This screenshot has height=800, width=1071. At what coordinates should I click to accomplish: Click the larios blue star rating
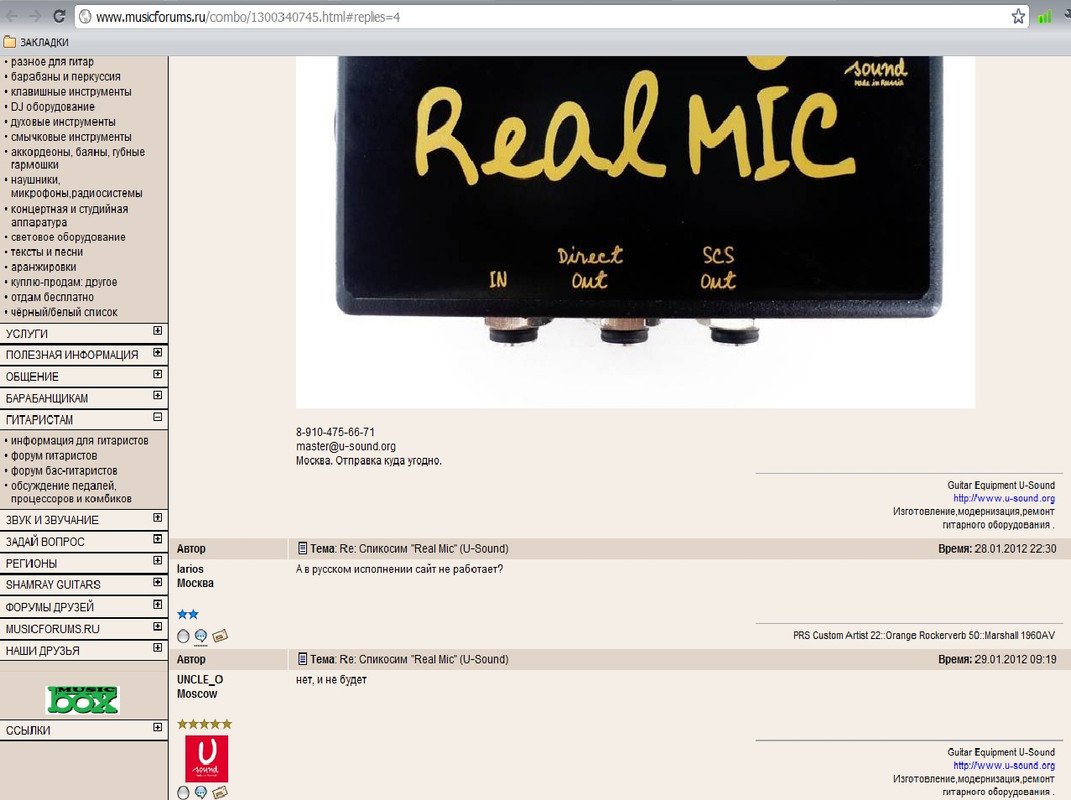(x=188, y=614)
